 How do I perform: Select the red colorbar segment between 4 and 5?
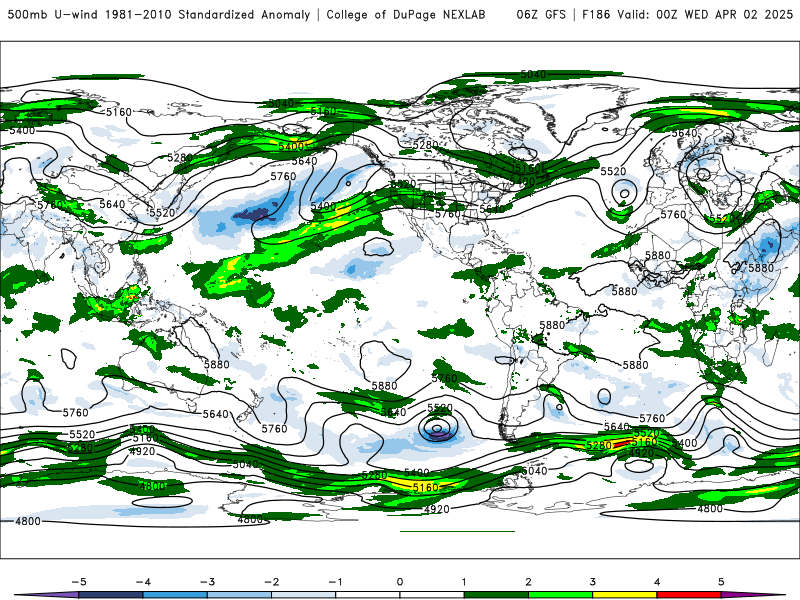[x=689, y=595]
